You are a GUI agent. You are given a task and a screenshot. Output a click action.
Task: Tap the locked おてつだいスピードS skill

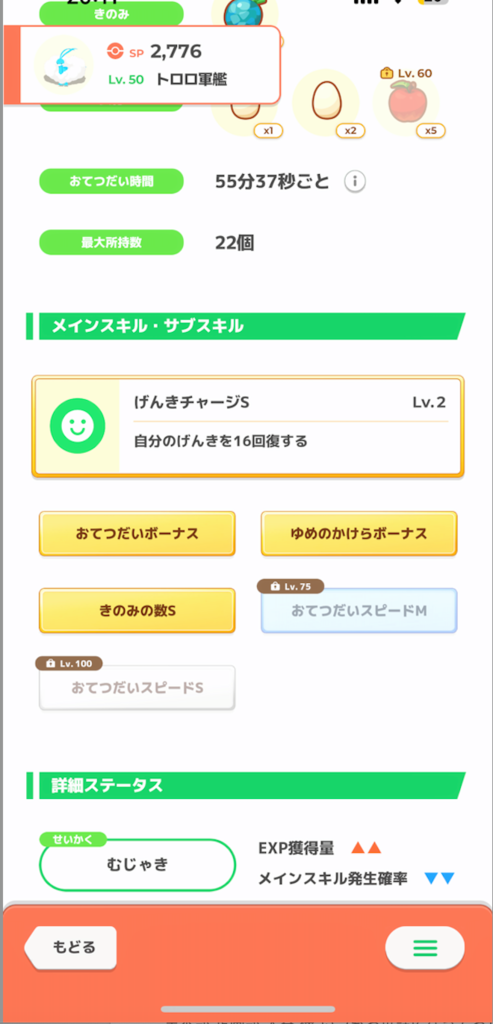pyautogui.click(x=137, y=688)
